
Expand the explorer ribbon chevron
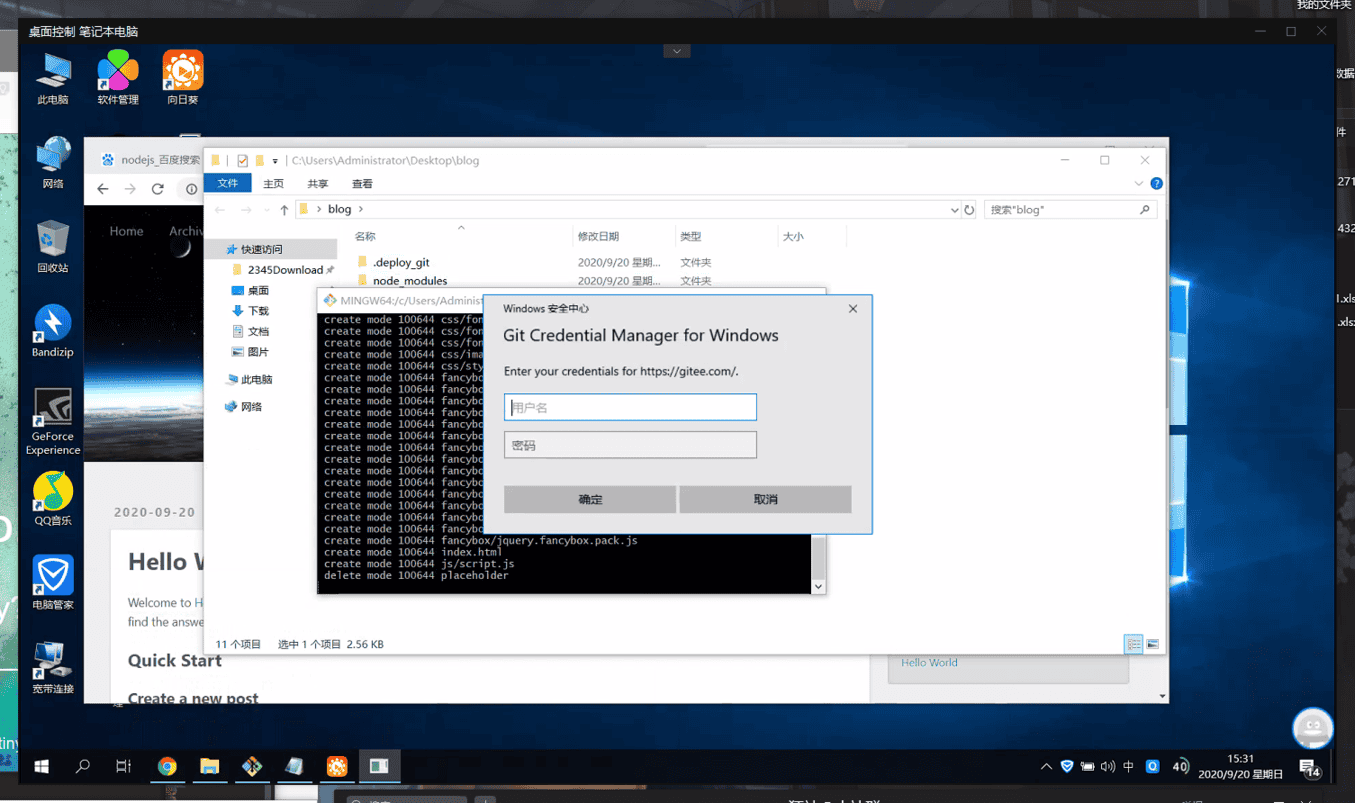(x=1138, y=184)
